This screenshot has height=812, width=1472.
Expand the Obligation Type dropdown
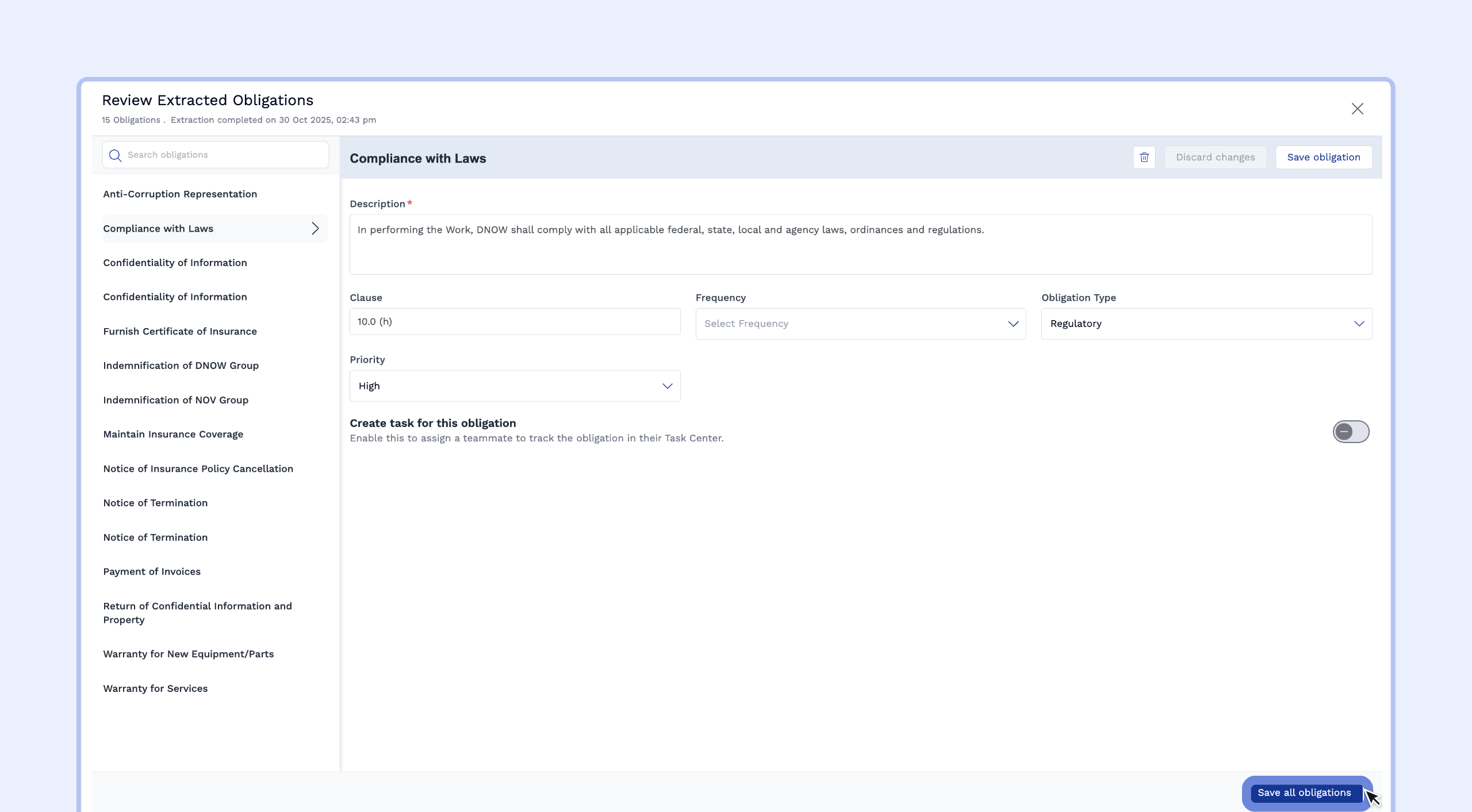coord(1206,324)
